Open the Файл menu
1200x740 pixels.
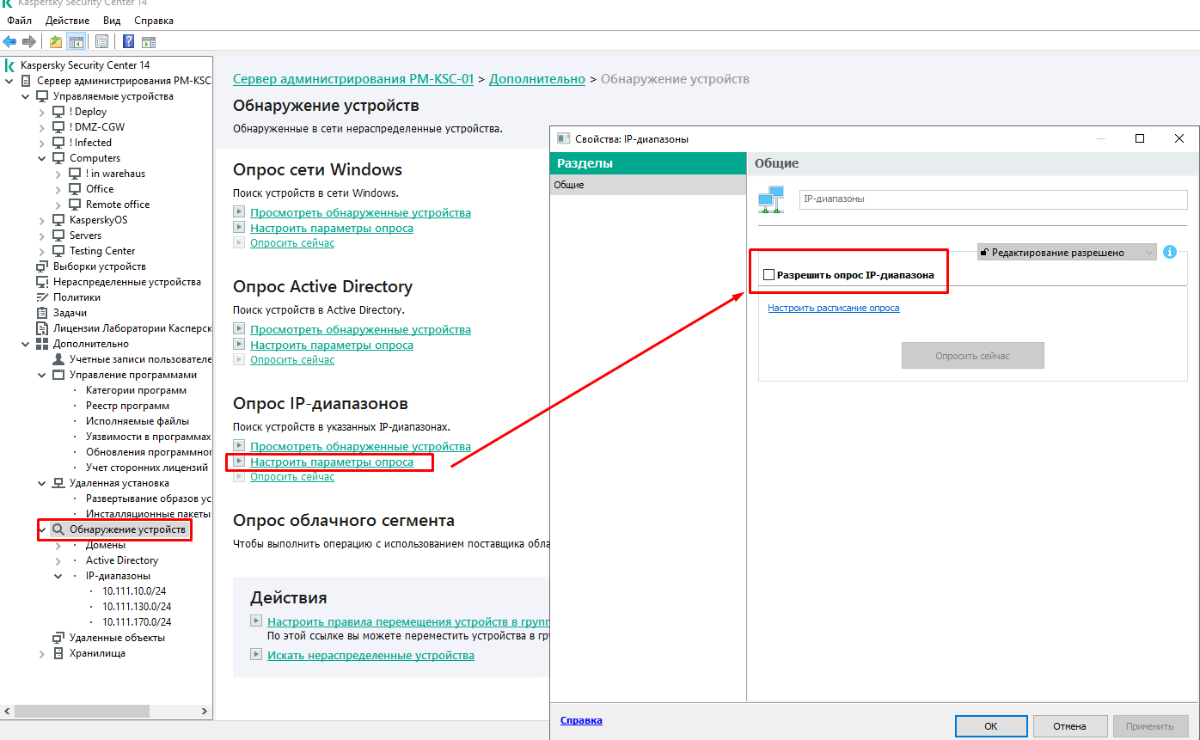(19, 20)
